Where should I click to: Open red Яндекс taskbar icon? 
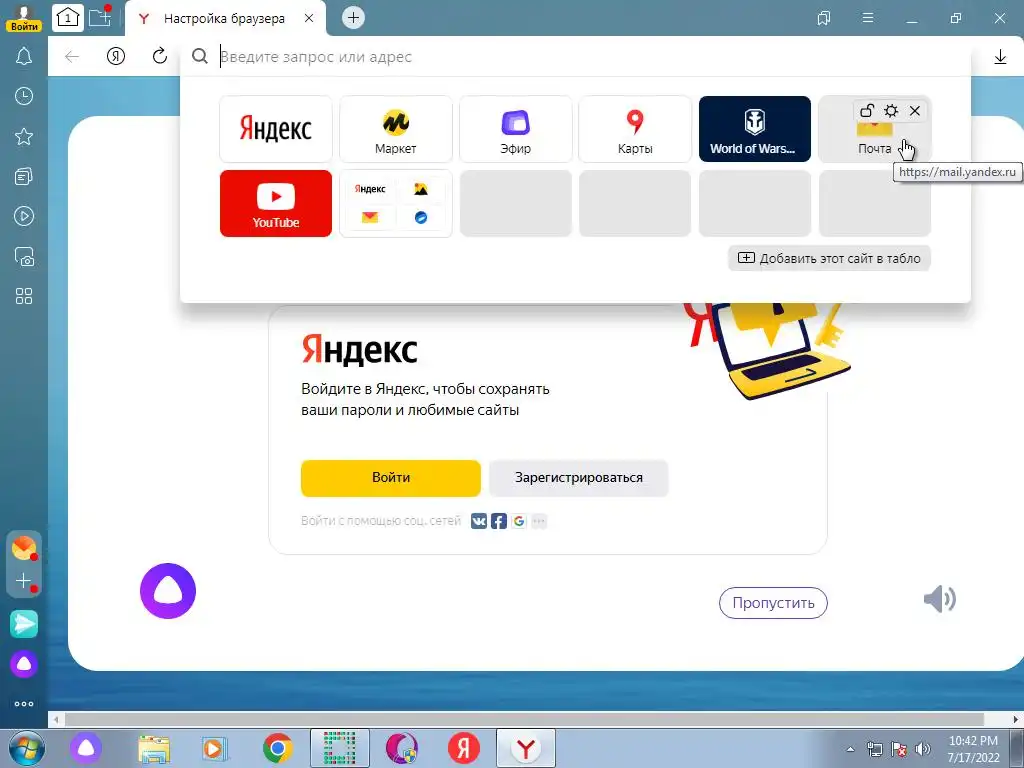(464, 748)
